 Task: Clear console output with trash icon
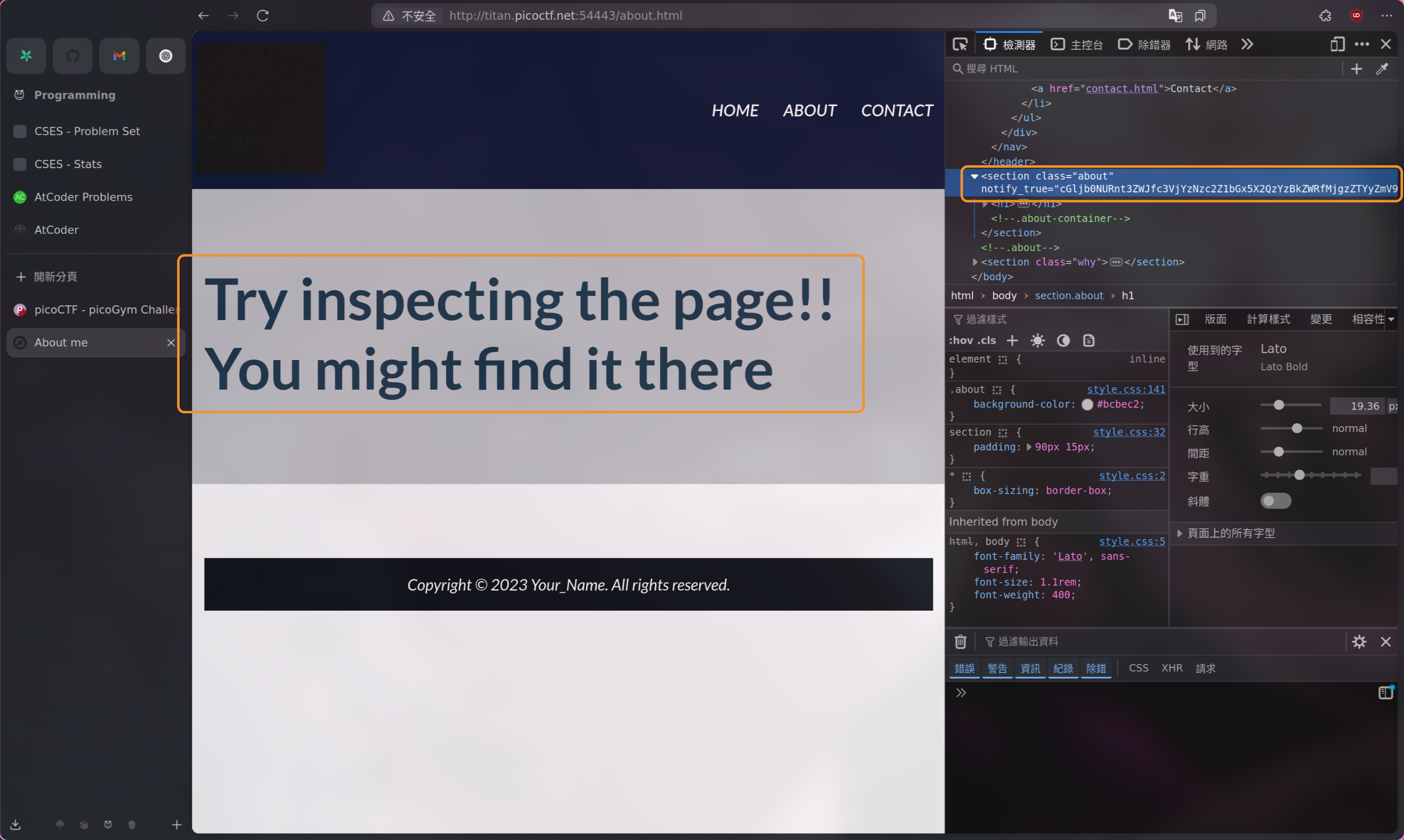click(x=961, y=641)
